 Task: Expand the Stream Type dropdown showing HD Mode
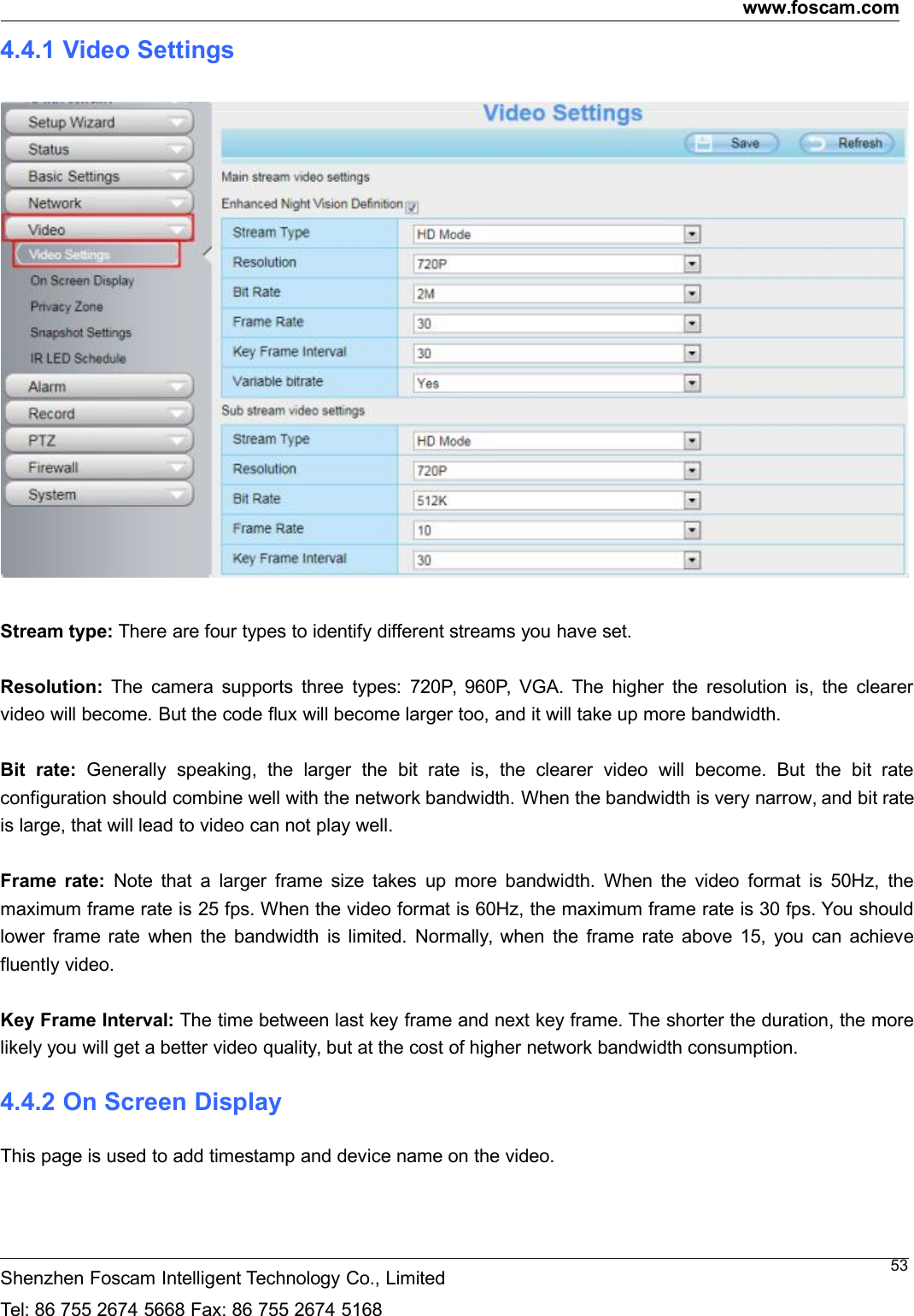coord(692,233)
